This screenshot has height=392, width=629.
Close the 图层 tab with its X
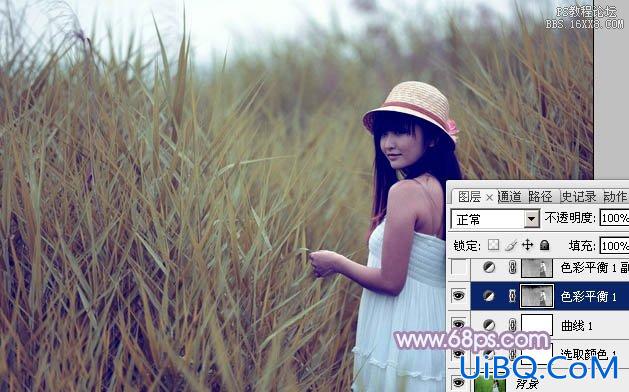click(489, 197)
